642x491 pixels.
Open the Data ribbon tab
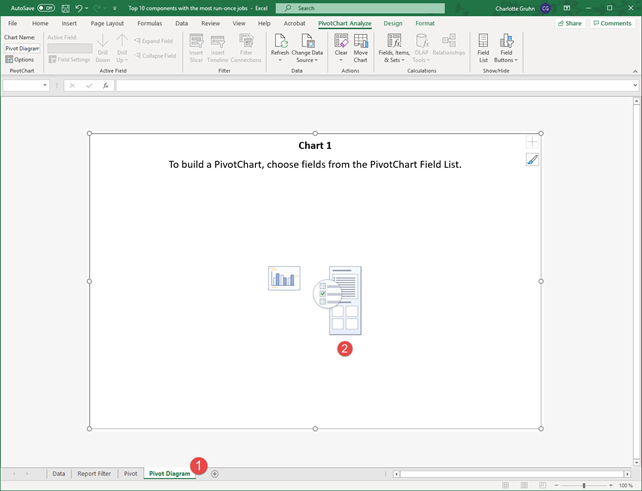coord(181,23)
